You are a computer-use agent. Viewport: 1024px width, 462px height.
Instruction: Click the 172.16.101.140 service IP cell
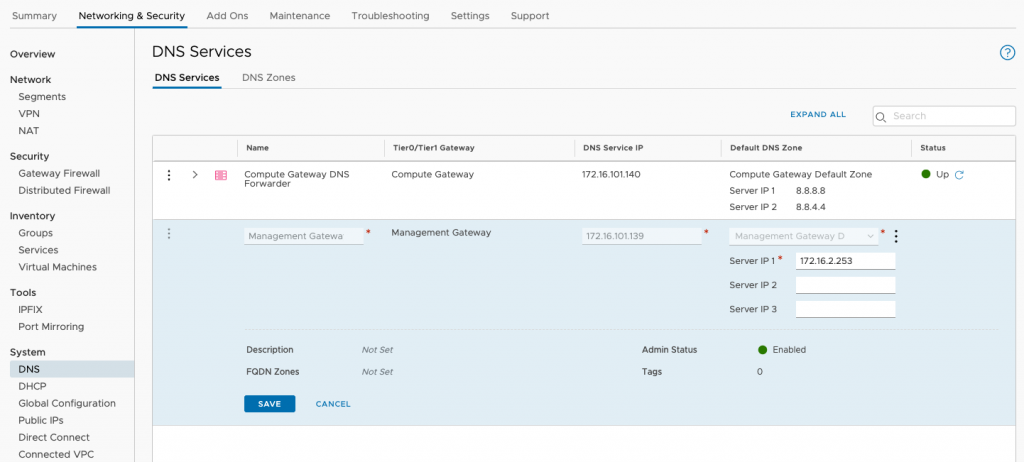click(613, 175)
